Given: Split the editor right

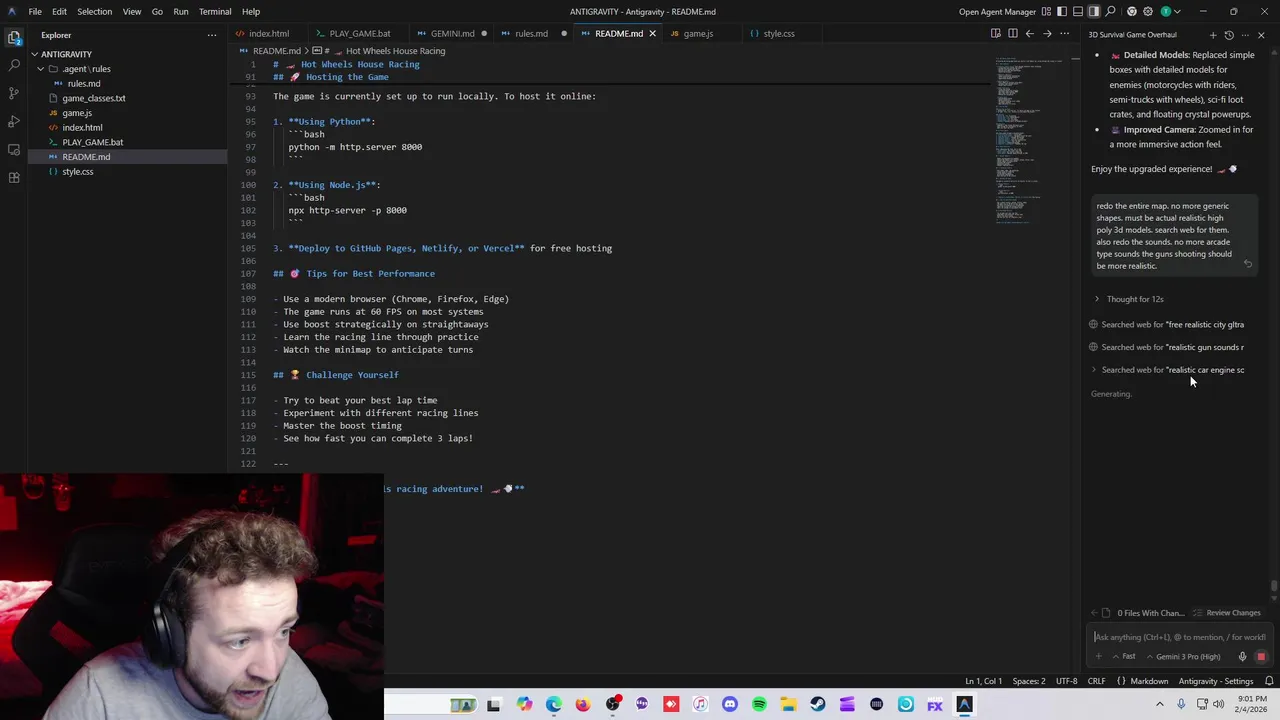Looking at the screenshot, I should click(1013, 33).
